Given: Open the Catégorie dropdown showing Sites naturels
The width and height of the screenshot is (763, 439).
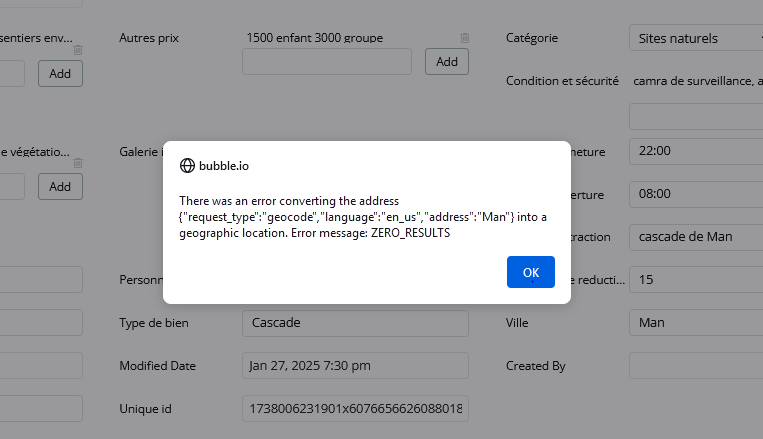Looking at the screenshot, I should pos(695,38).
